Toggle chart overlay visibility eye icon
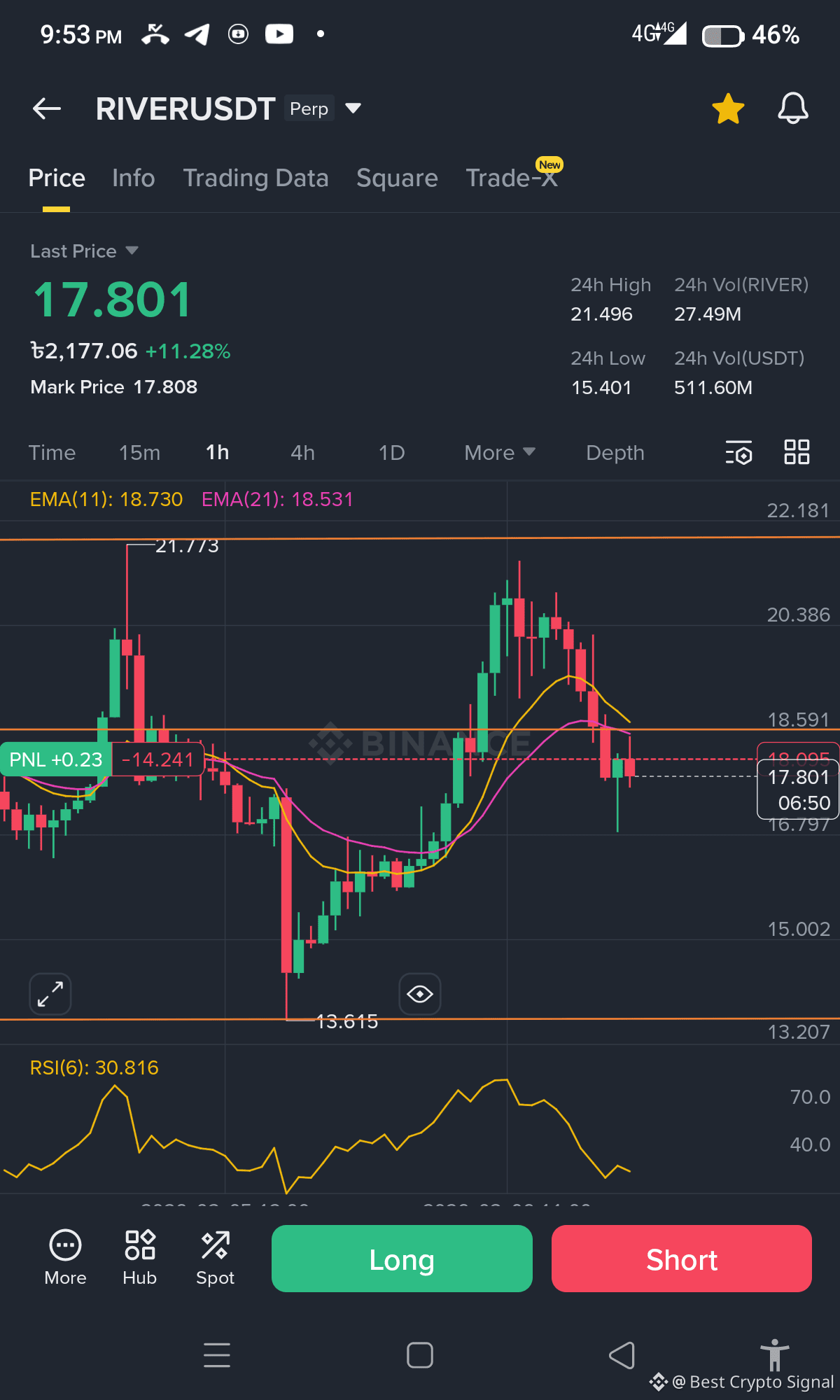Image resolution: width=840 pixels, height=1400 pixels. pyautogui.click(x=420, y=994)
